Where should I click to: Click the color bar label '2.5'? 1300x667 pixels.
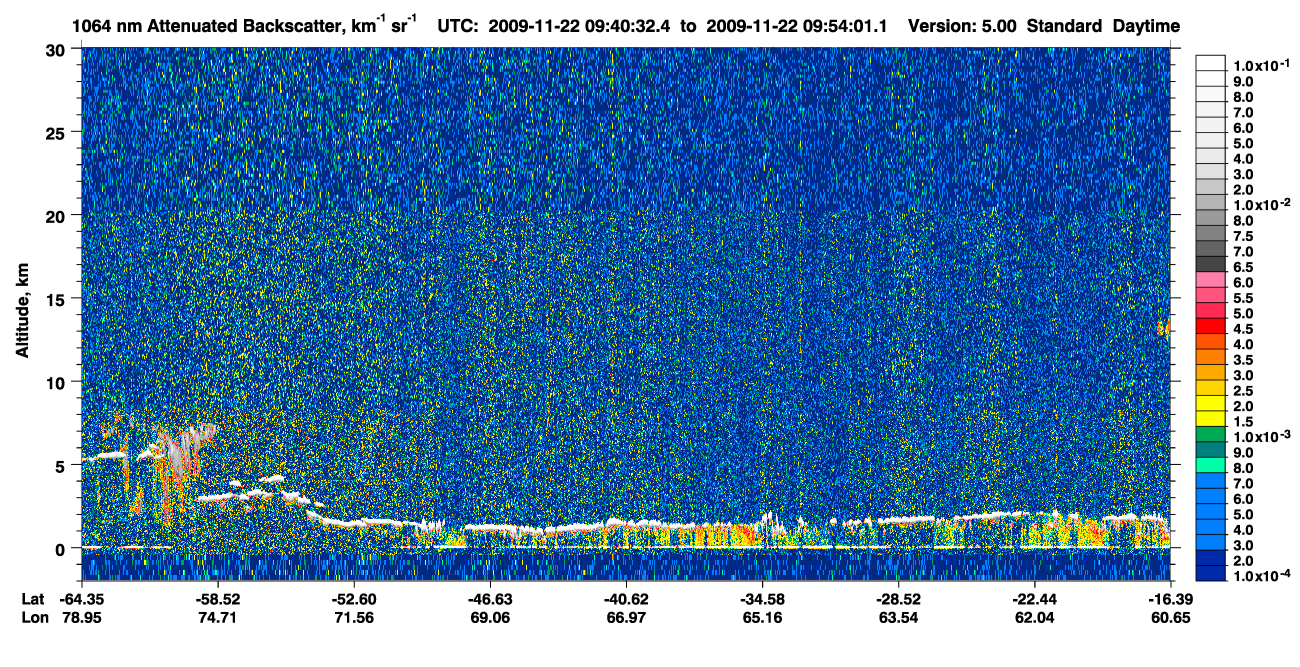[1244, 390]
